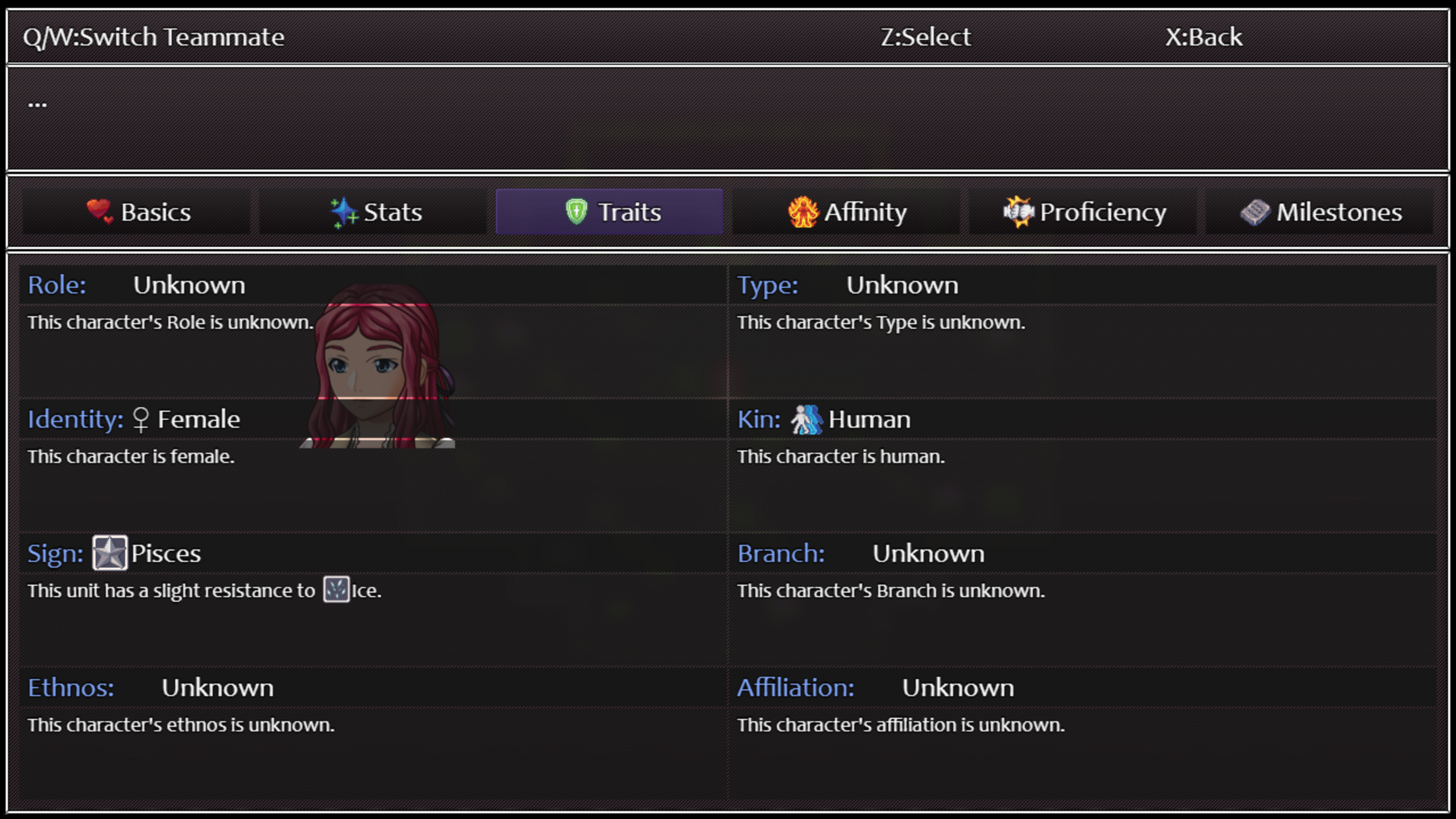Click the Ice element icon
The width and height of the screenshot is (1456, 819).
336,590
